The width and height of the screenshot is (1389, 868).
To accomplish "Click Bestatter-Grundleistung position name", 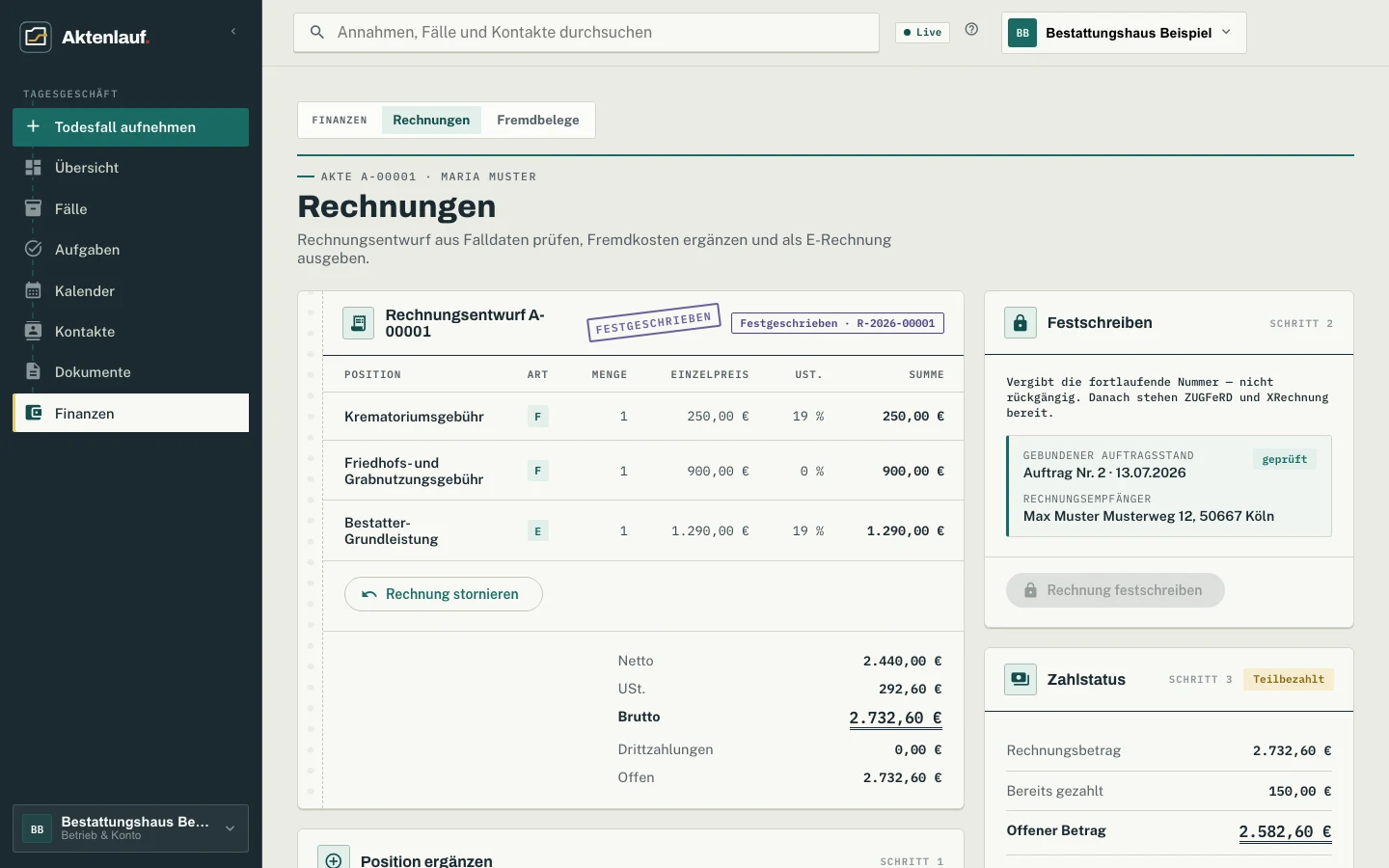I will pos(392,530).
